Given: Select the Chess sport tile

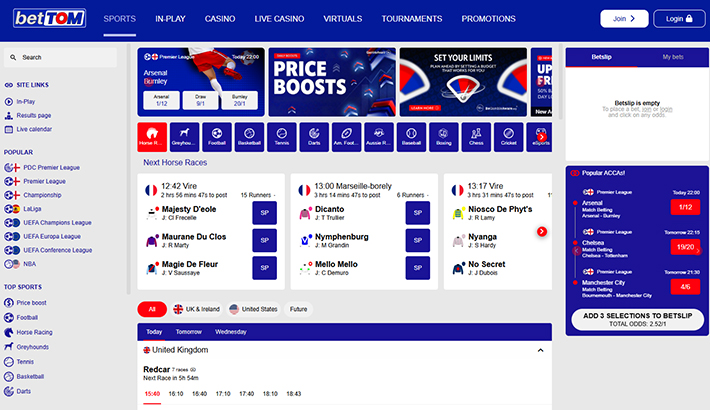Looking at the screenshot, I should [476, 137].
